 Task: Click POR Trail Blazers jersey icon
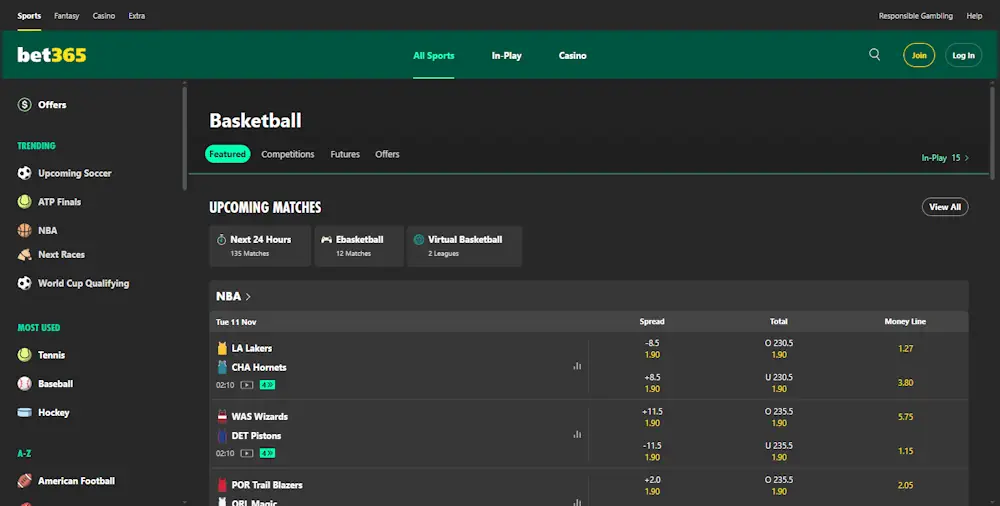(x=222, y=485)
